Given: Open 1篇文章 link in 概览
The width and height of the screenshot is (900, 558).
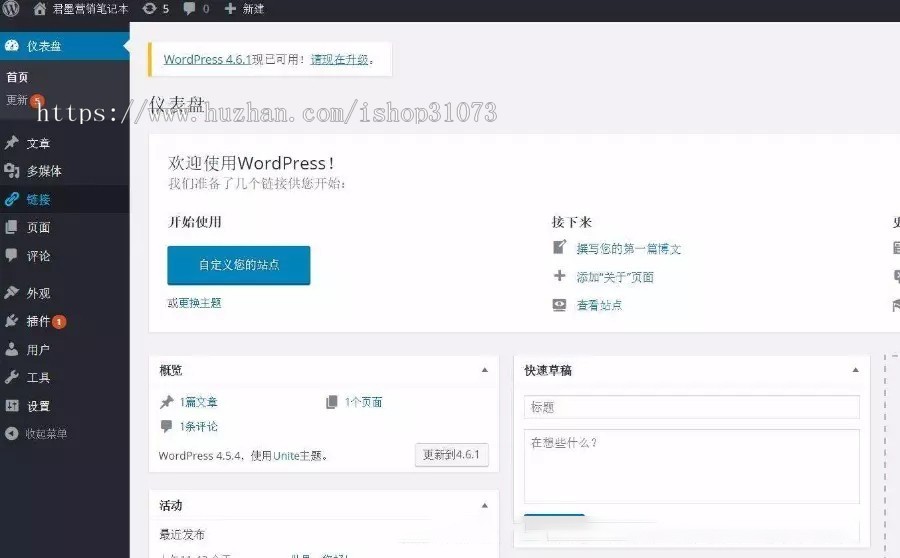Looking at the screenshot, I should [x=199, y=402].
